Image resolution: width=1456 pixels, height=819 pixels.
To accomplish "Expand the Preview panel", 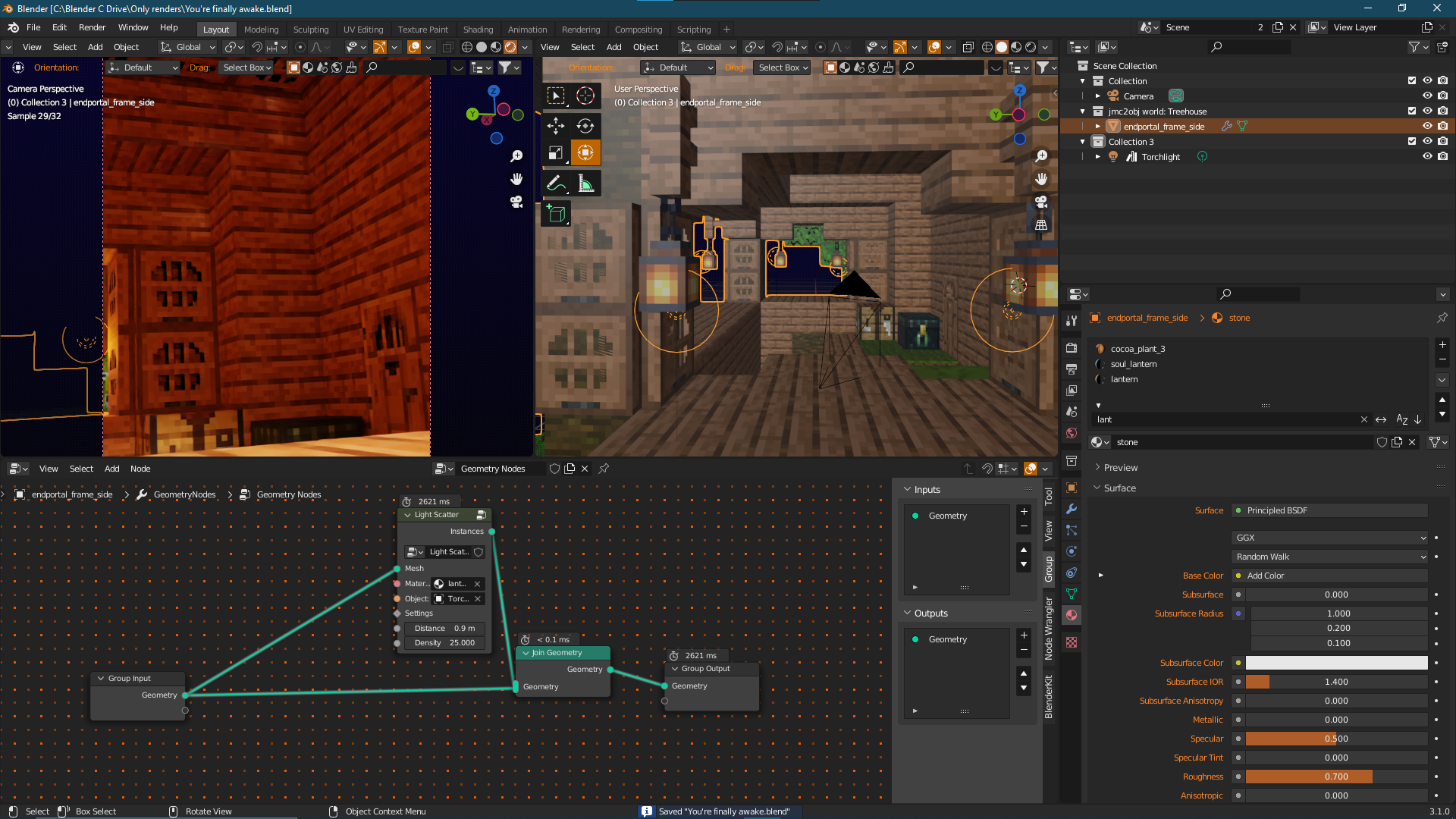I will point(1120,468).
